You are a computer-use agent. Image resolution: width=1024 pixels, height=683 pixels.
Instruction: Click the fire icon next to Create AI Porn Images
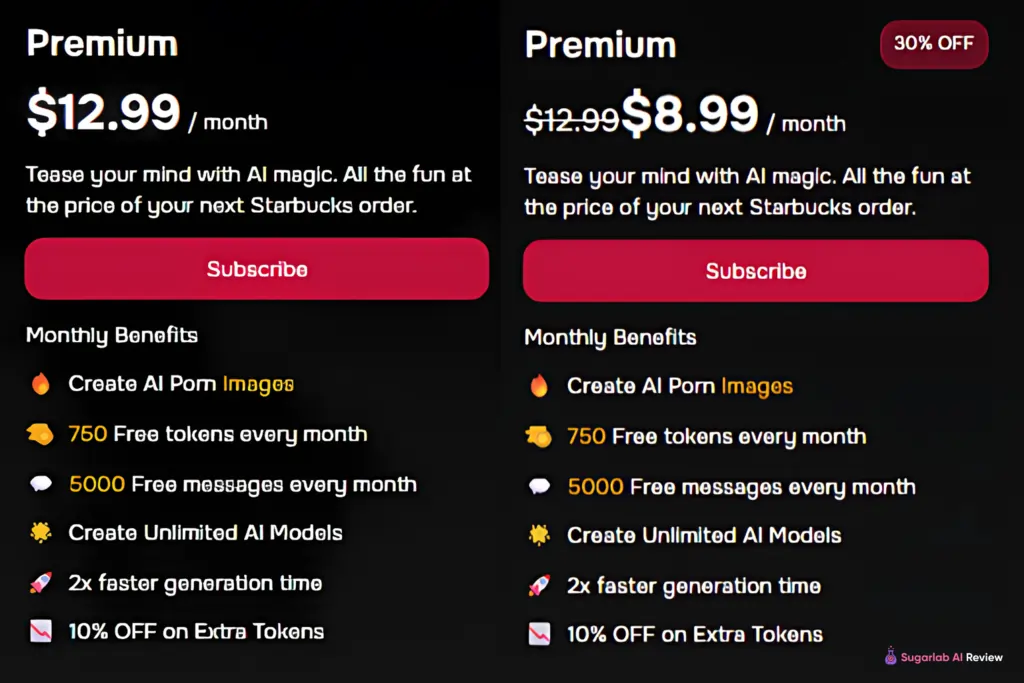[x=42, y=383]
